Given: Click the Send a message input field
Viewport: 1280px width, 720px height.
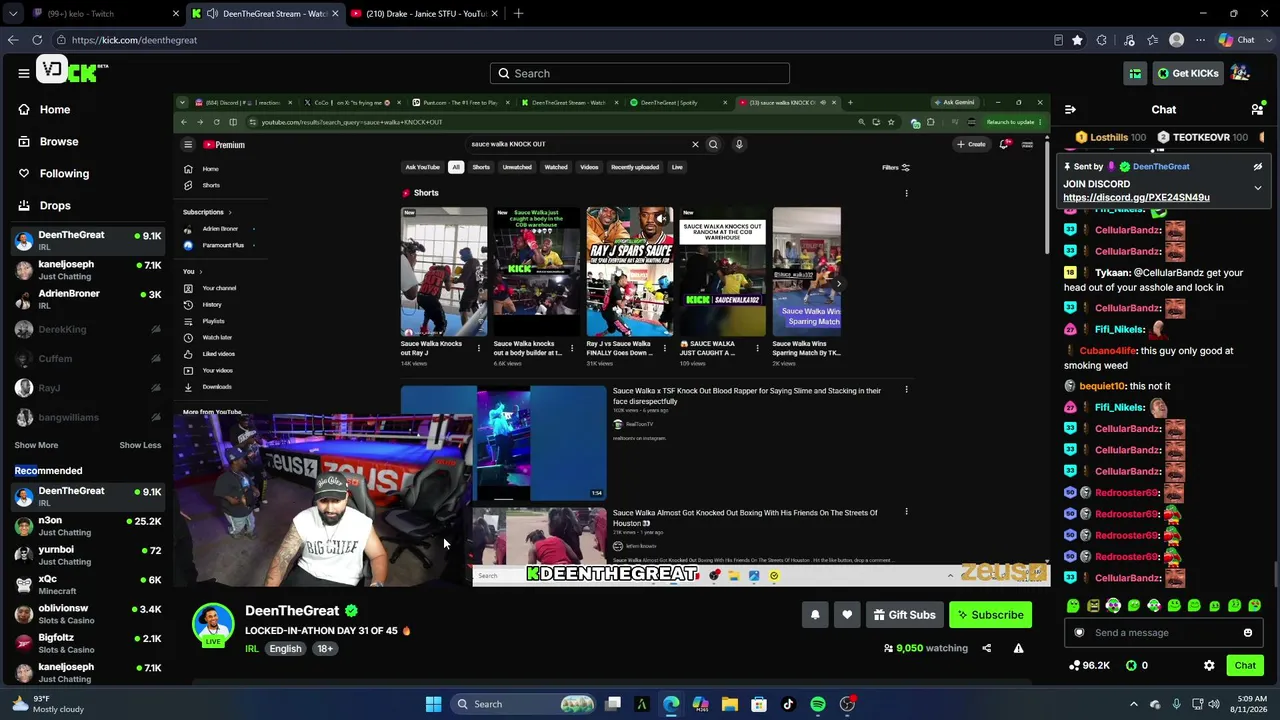Looking at the screenshot, I should (1164, 633).
